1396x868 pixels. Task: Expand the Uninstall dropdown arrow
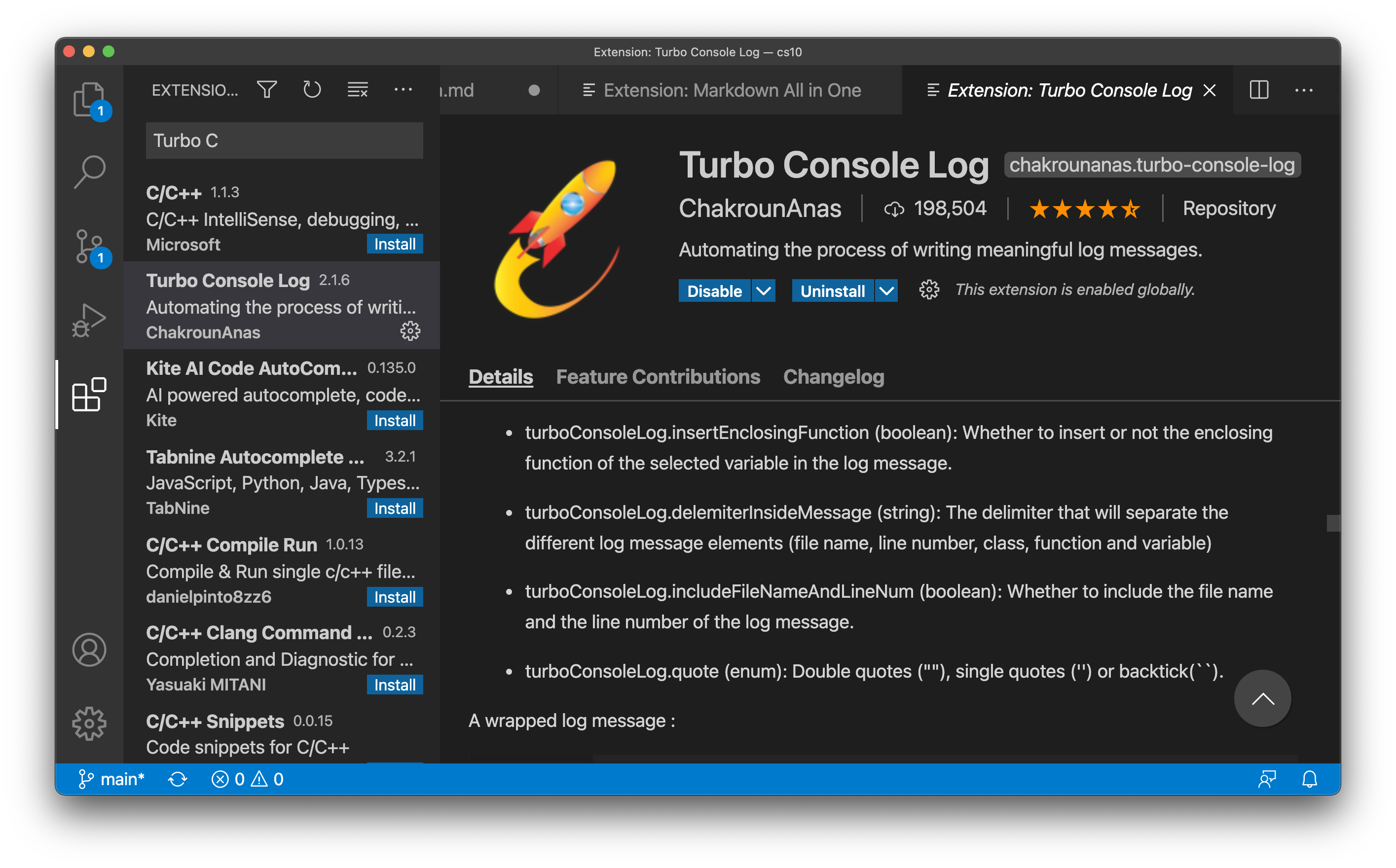pyautogui.click(x=886, y=290)
